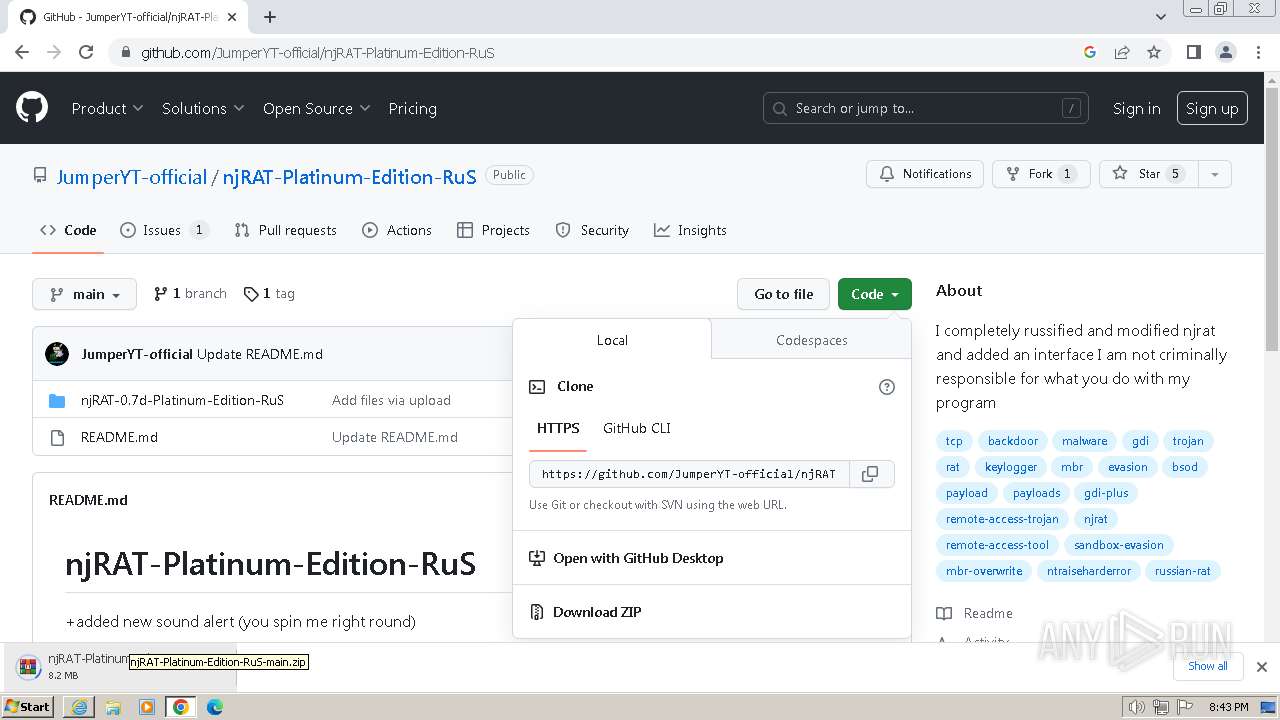Image resolution: width=1280 pixels, height=720 pixels.
Task: Choose Open with GitHub Desktop
Action: (638, 558)
